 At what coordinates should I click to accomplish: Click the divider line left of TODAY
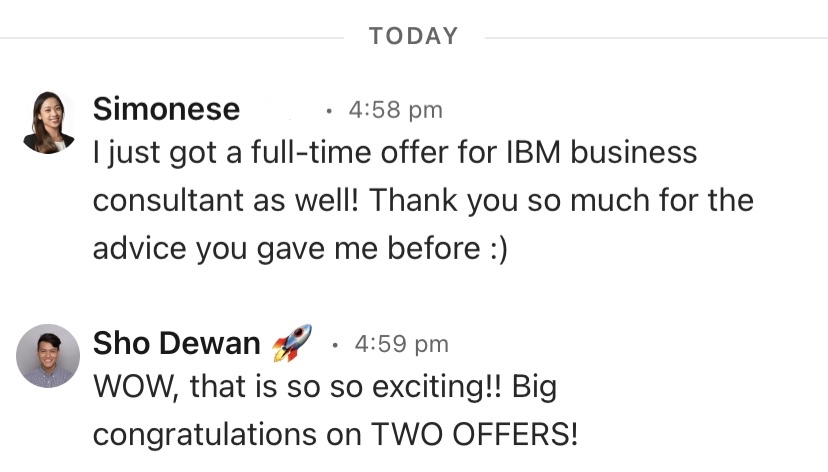[x=170, y=37]
